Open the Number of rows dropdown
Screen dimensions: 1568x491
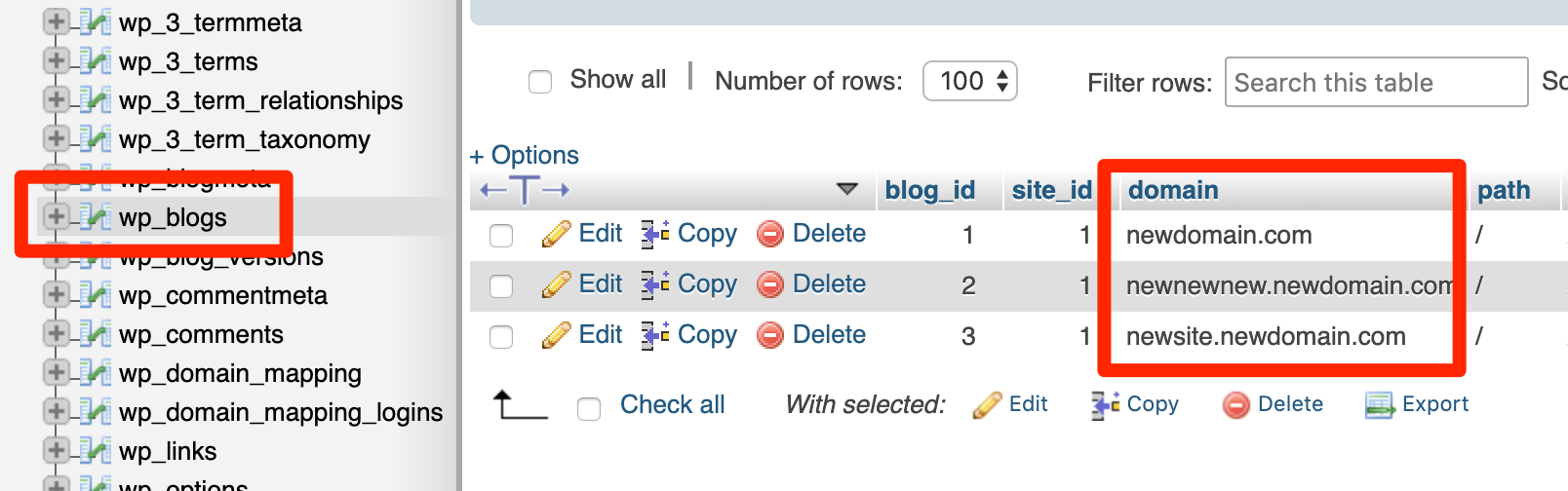969,81
